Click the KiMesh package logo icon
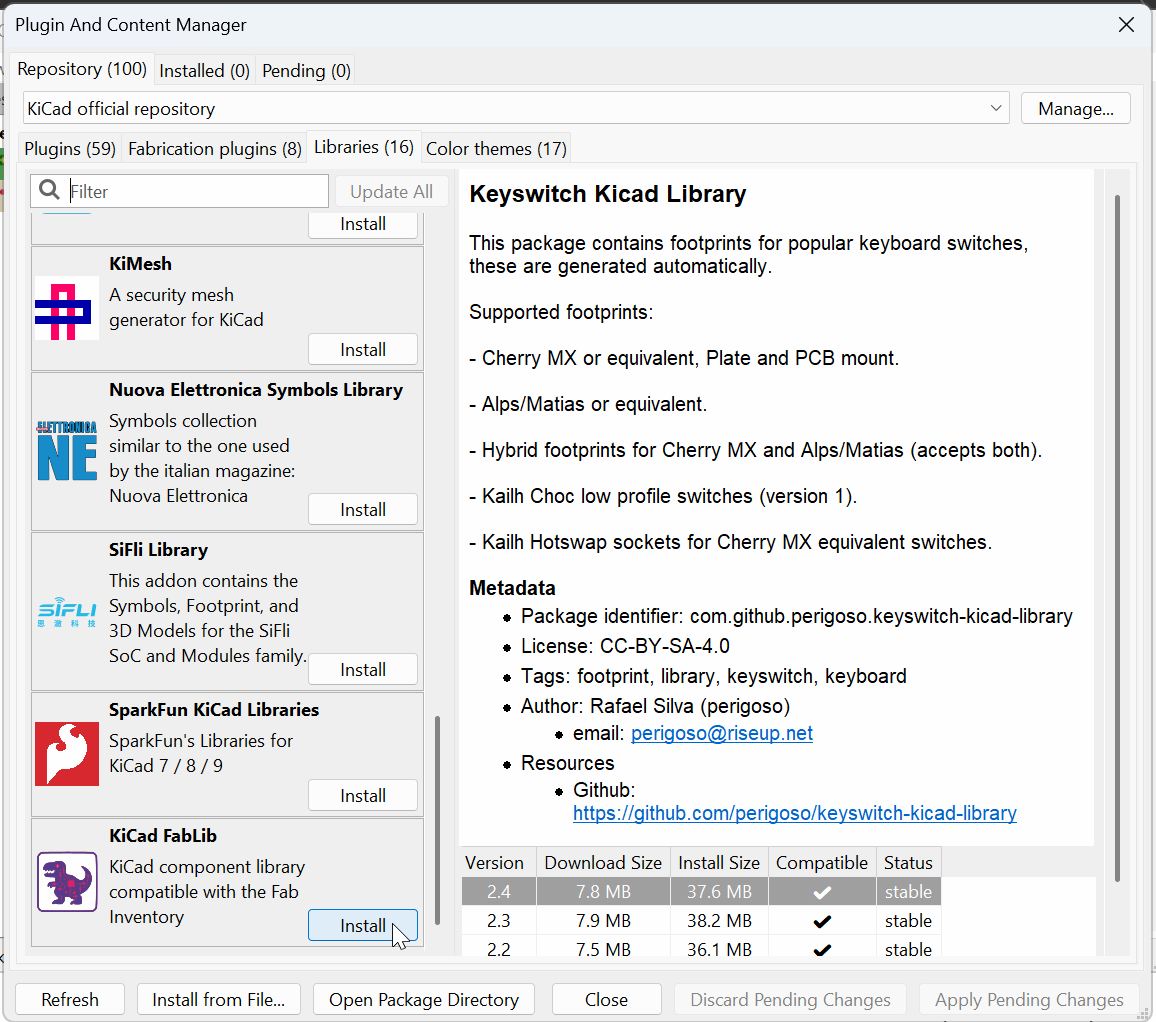The height and width of the screenshot is (1022, 1156). pyautogui.click(x=66, y=308)
